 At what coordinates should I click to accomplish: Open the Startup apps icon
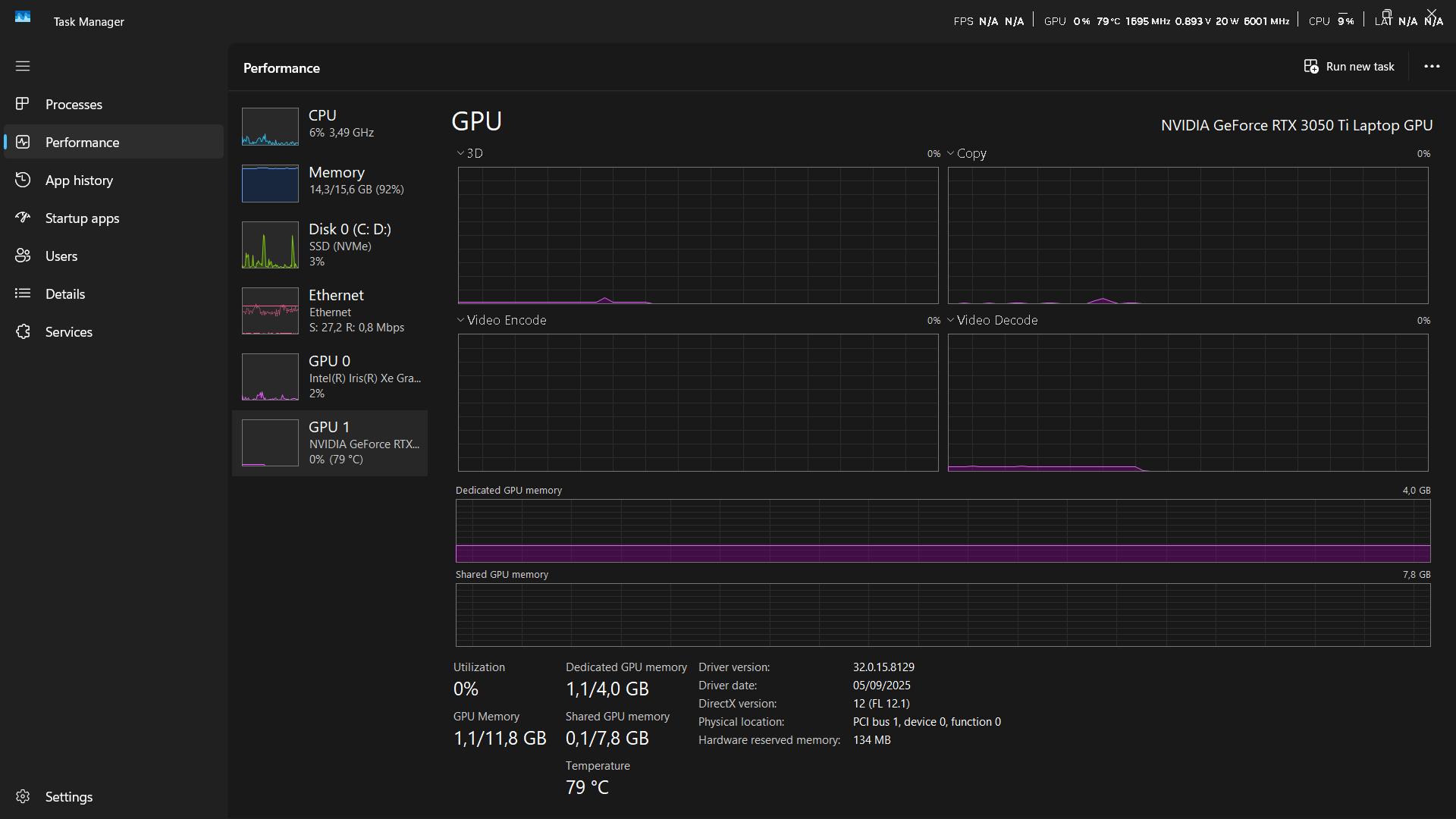[x=23, y=218]
